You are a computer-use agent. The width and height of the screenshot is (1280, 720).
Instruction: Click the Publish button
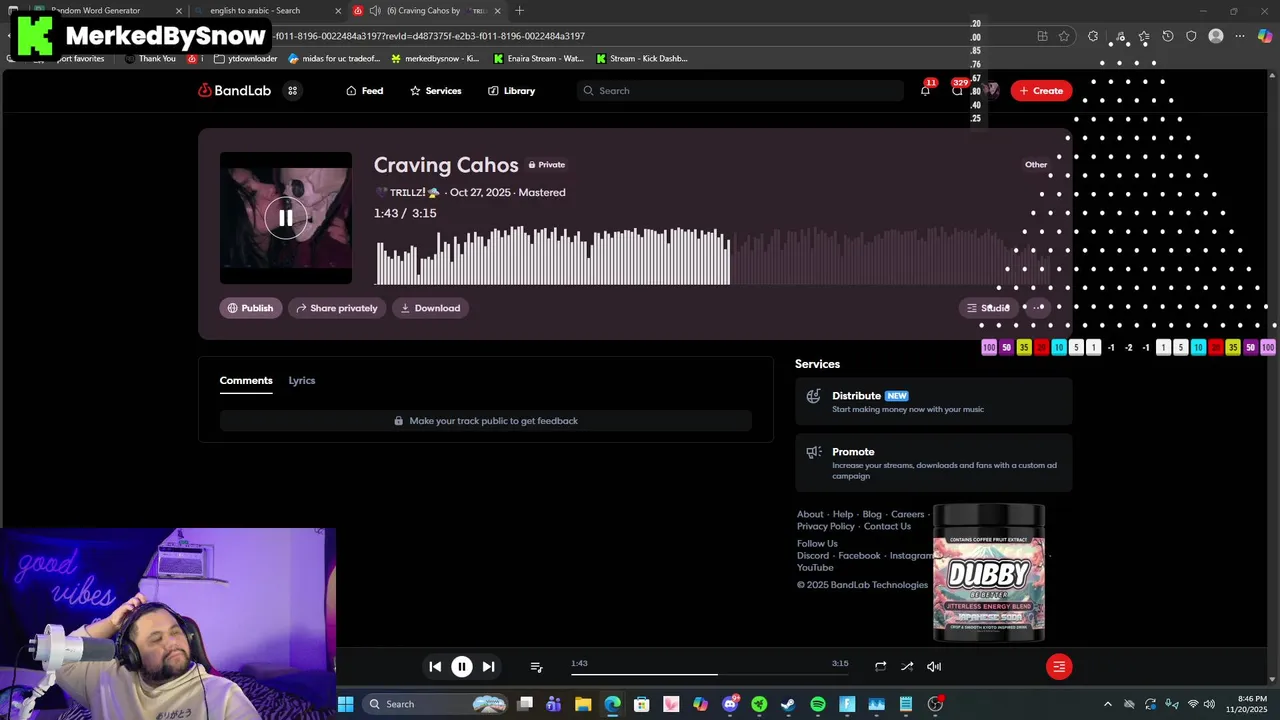(x=251, y=308)
